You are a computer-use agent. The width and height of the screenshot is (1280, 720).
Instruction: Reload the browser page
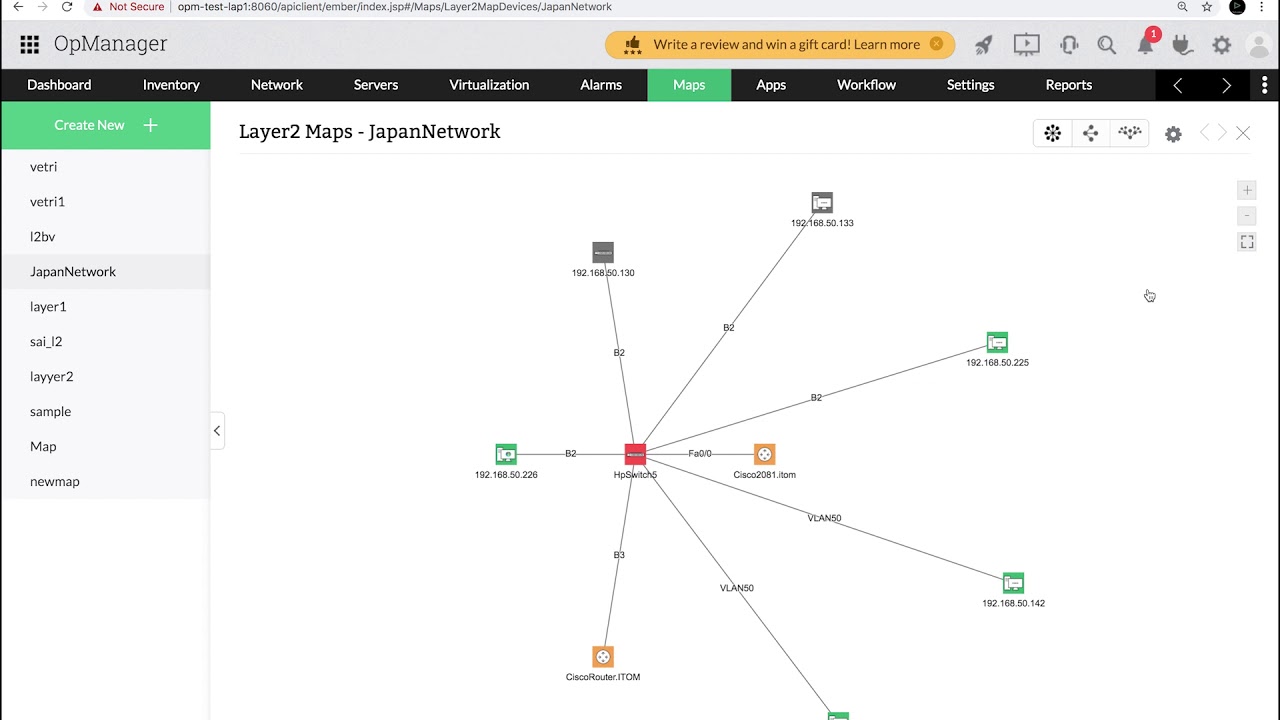point(67,7)
